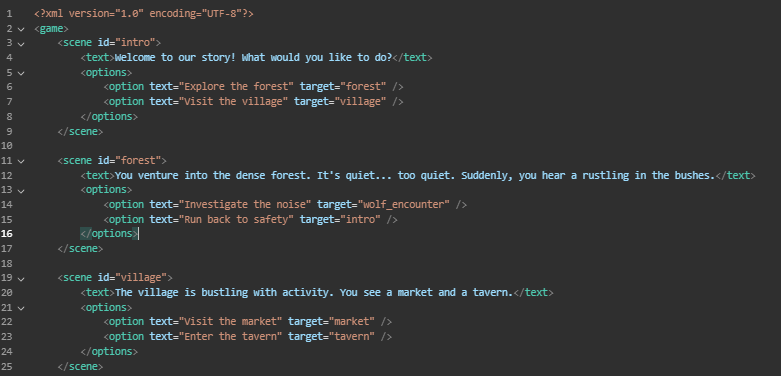Click the "Run back to safety" string
Image resolution: width=781 pixels, height=376 pixels.
(x=236, y=219)
